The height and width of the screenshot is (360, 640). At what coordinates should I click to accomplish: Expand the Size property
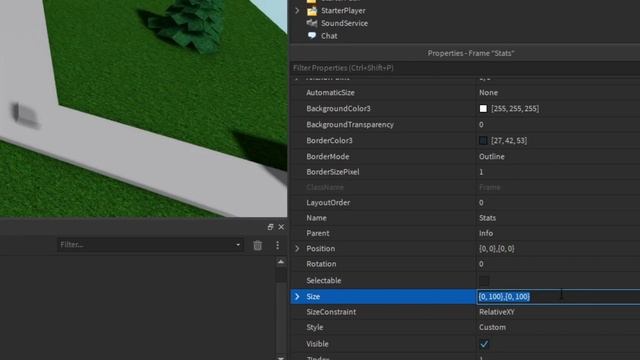coord(297,296)
